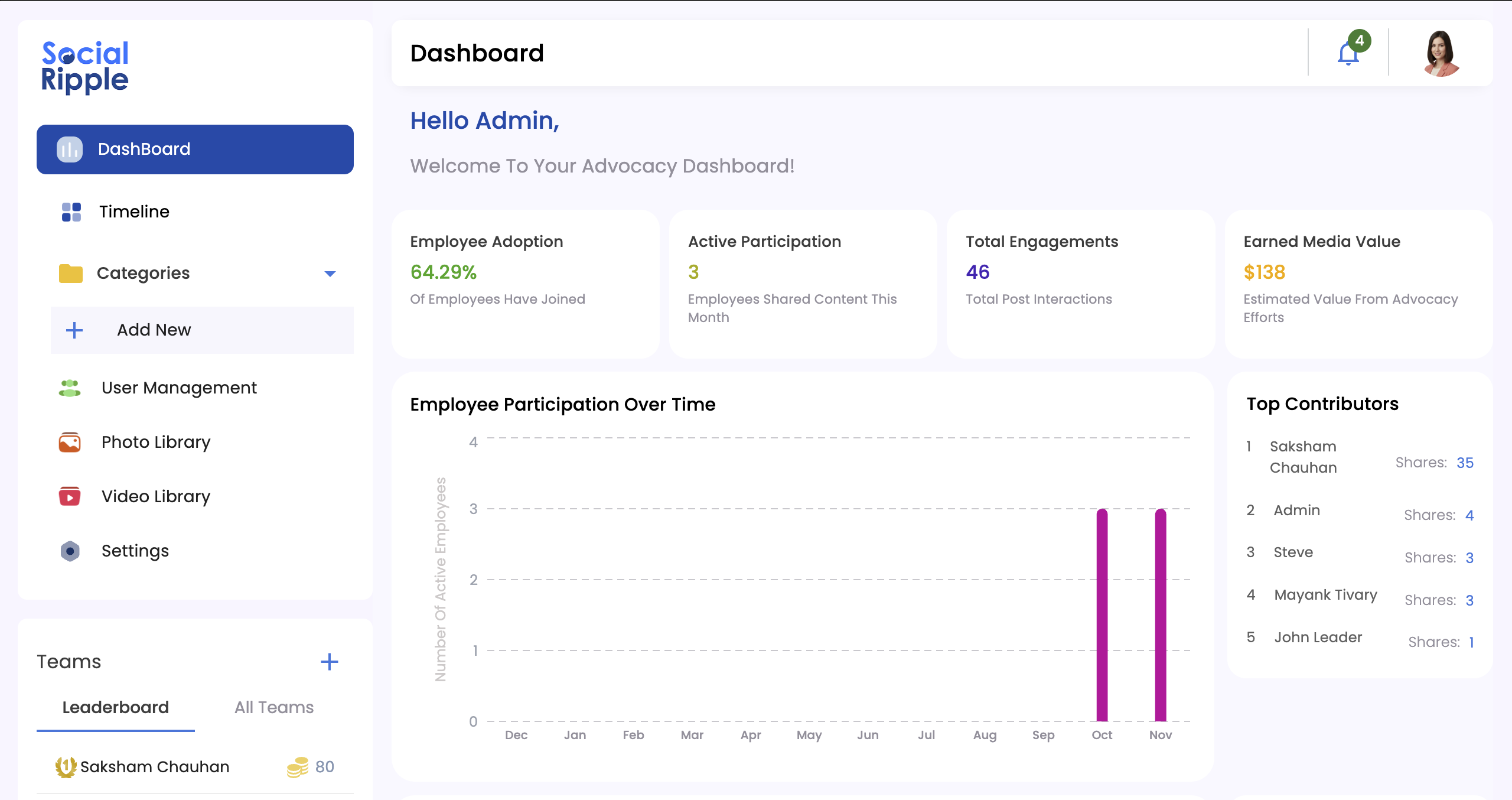Click the yellow Categories folder icon

pos(71,273)
